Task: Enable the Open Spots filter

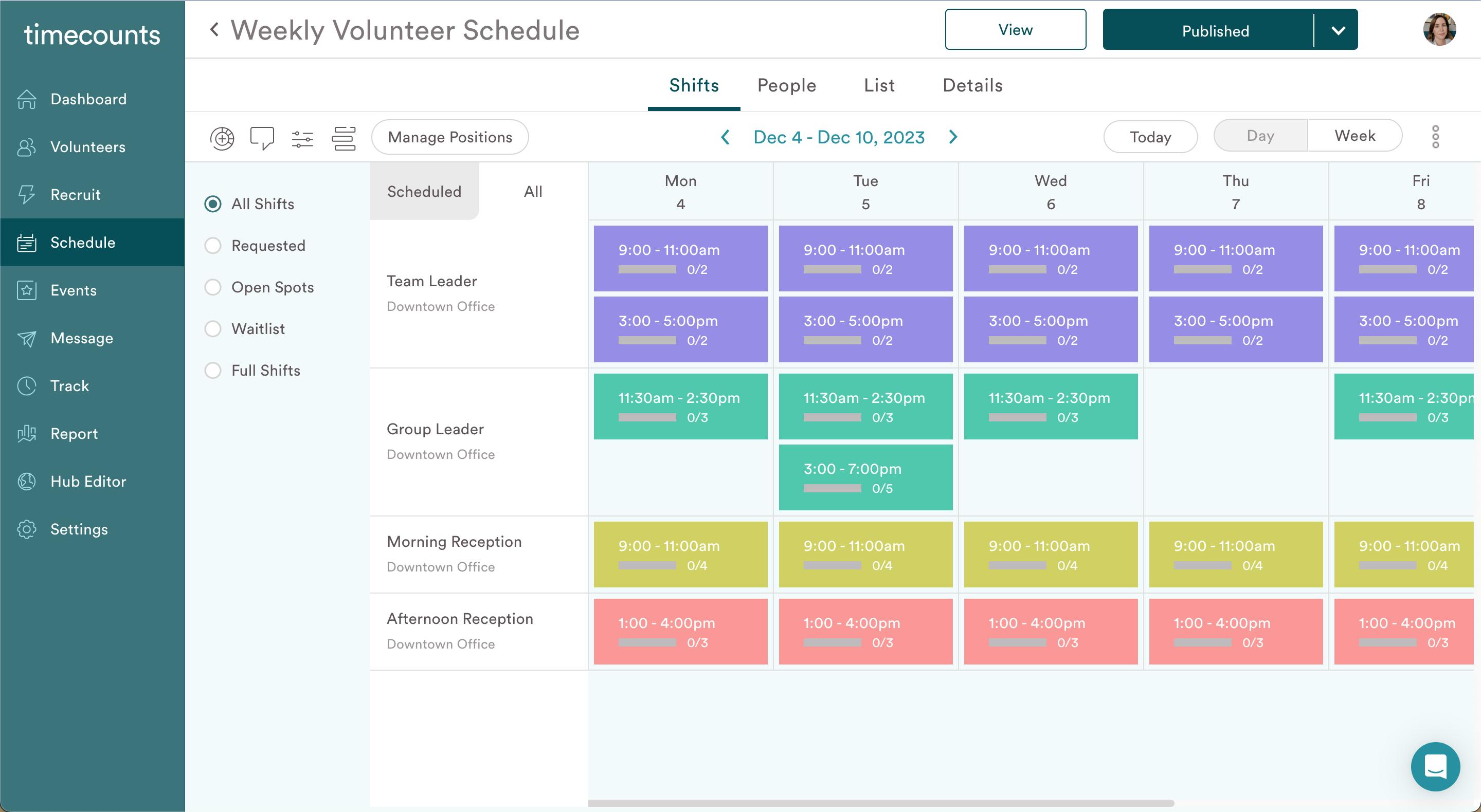Action: point(213,287)
